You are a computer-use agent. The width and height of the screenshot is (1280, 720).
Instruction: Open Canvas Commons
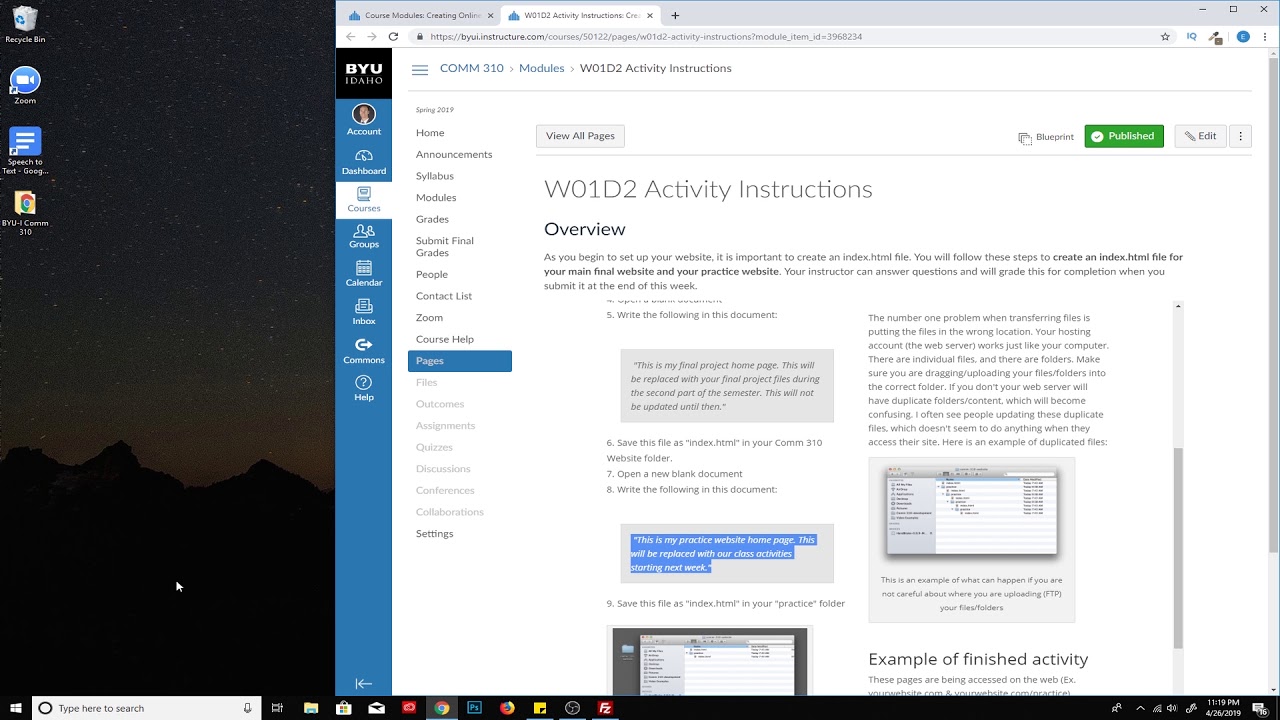[x=364, y=350]
